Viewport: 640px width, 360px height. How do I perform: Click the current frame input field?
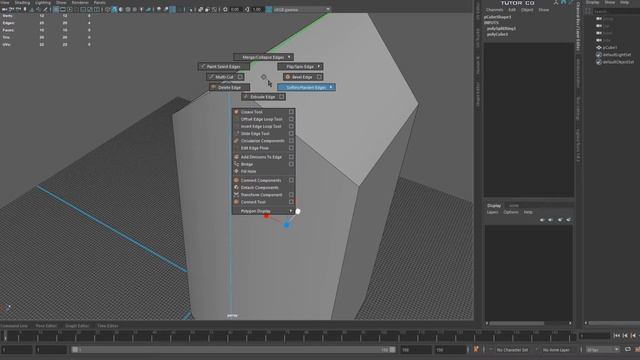coord(595,336)
